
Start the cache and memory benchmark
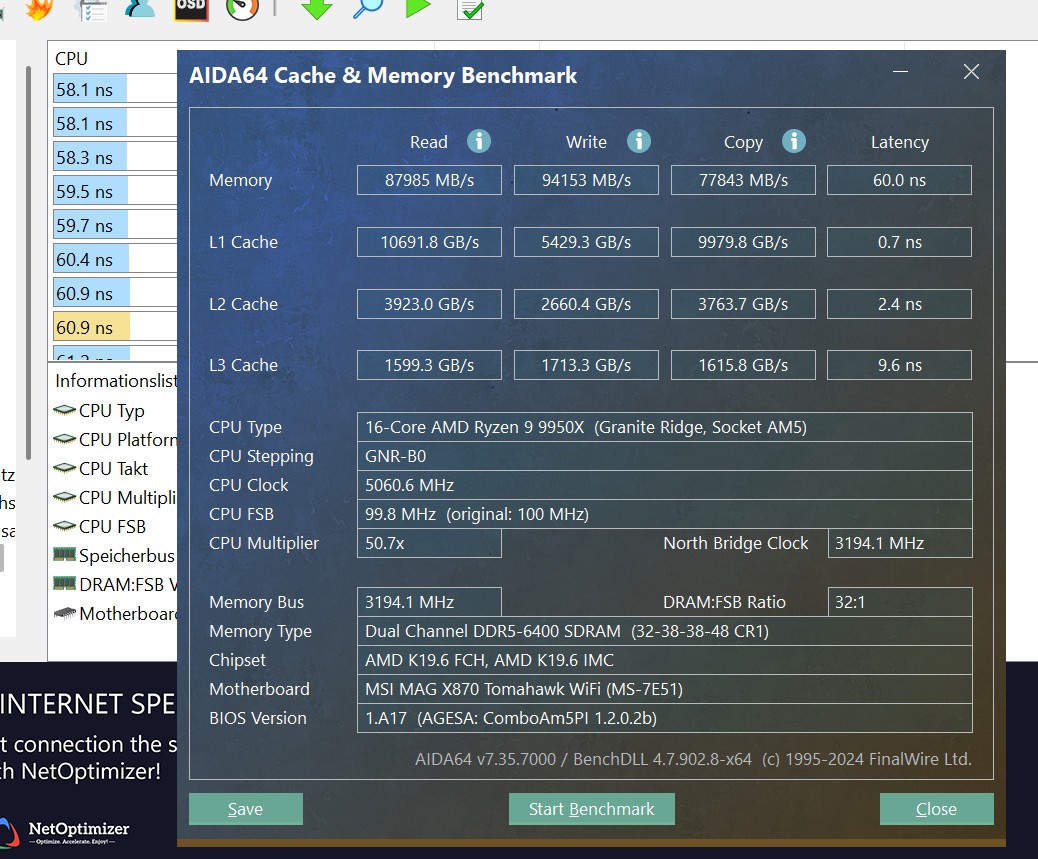[x=592, y=809]
